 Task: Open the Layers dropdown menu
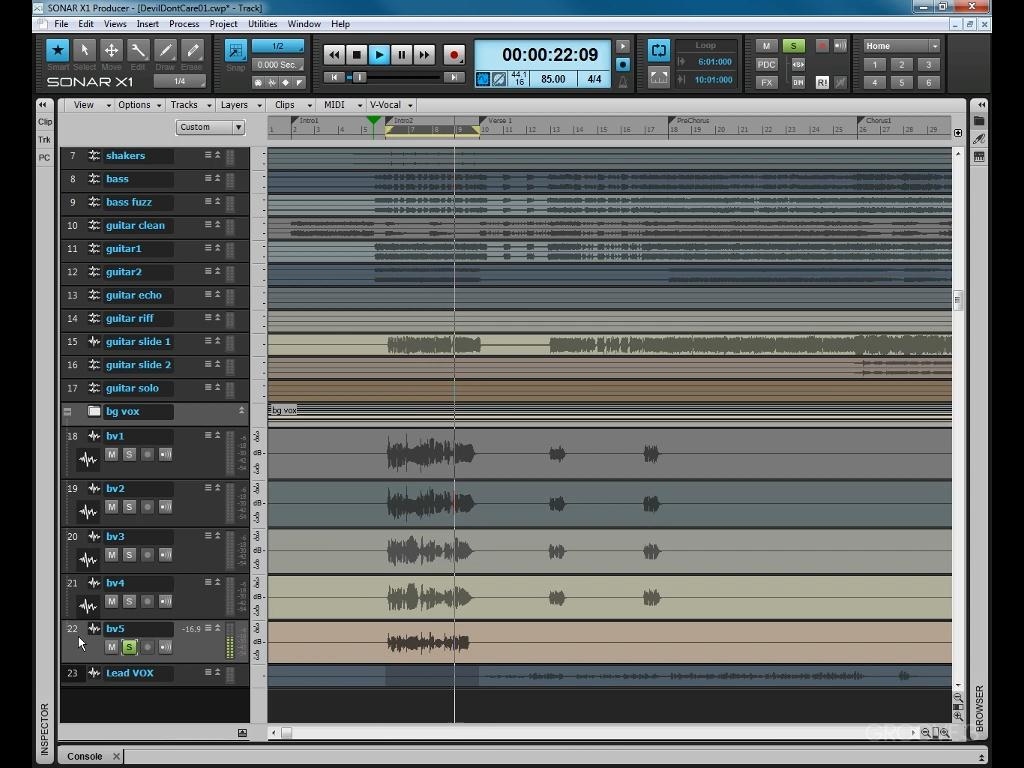[x=240, y=105]
